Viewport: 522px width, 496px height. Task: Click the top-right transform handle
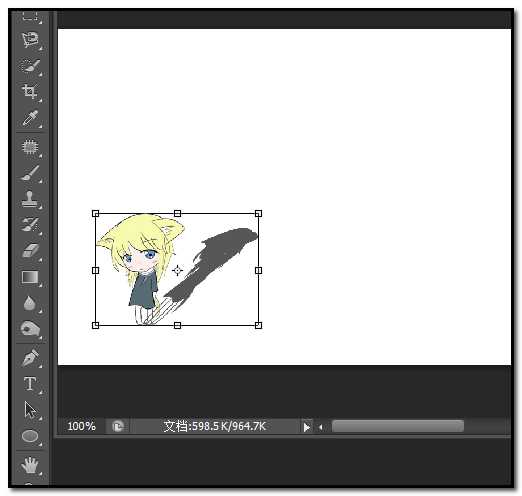tap(258, 213)
